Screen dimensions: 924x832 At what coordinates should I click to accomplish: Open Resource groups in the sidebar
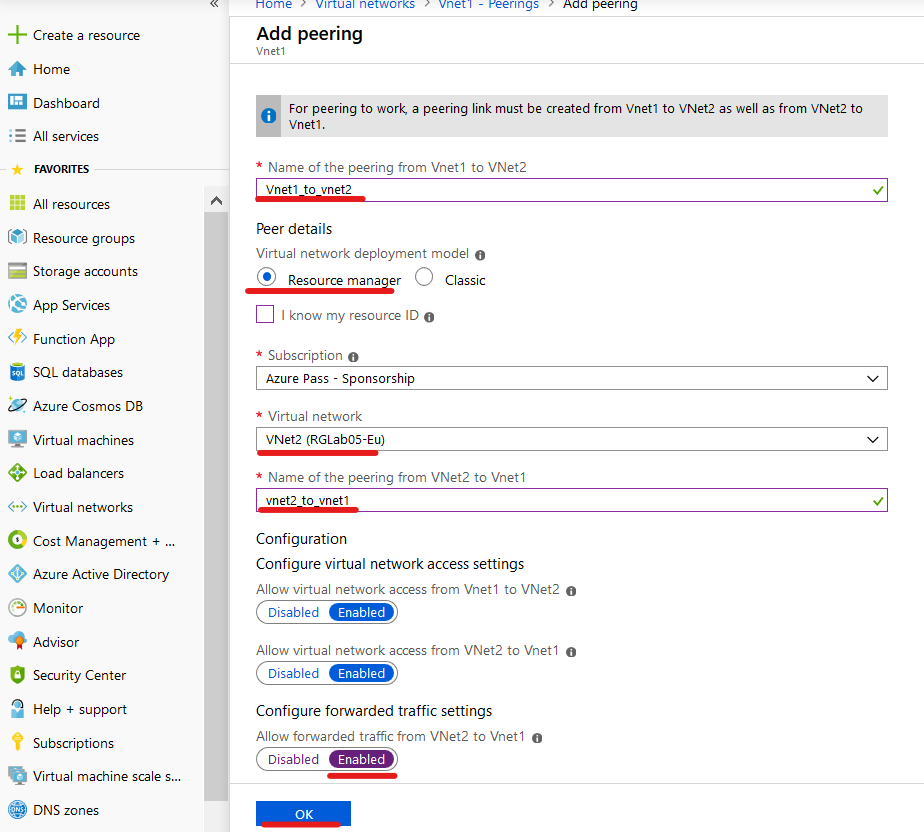tap(84, 238)
